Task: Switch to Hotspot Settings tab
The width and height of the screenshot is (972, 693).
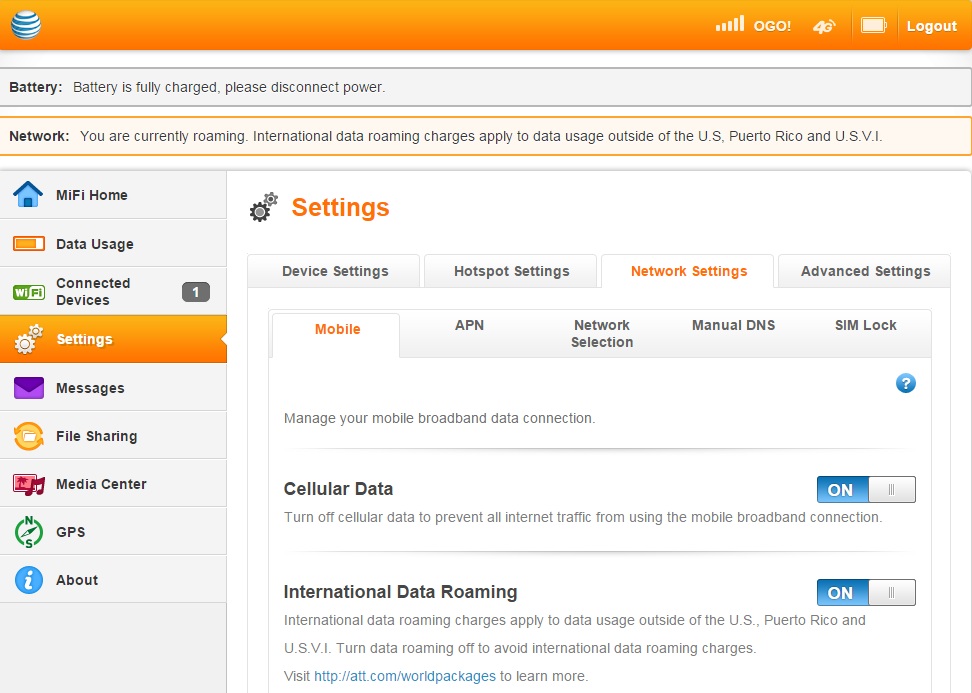Action: 511,271
